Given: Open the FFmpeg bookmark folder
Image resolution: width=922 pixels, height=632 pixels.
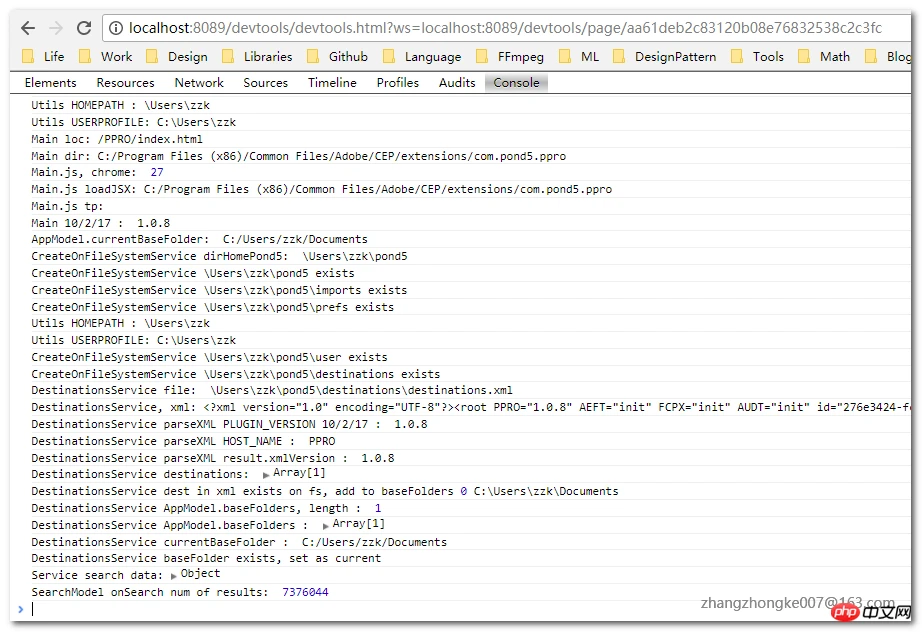Looking at the screenshot, I should (x=510, y=56).
